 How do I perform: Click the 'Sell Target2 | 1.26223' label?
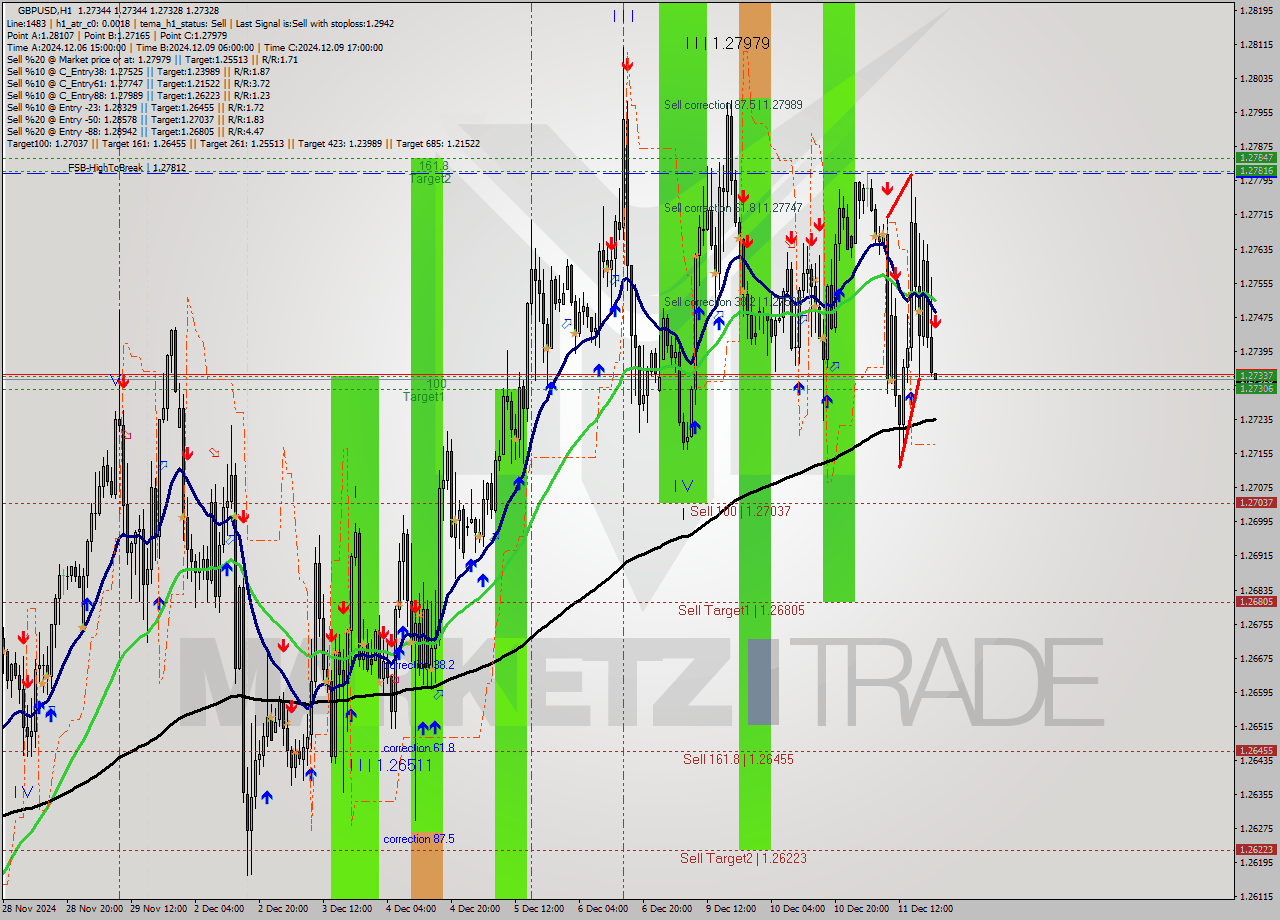743,858
